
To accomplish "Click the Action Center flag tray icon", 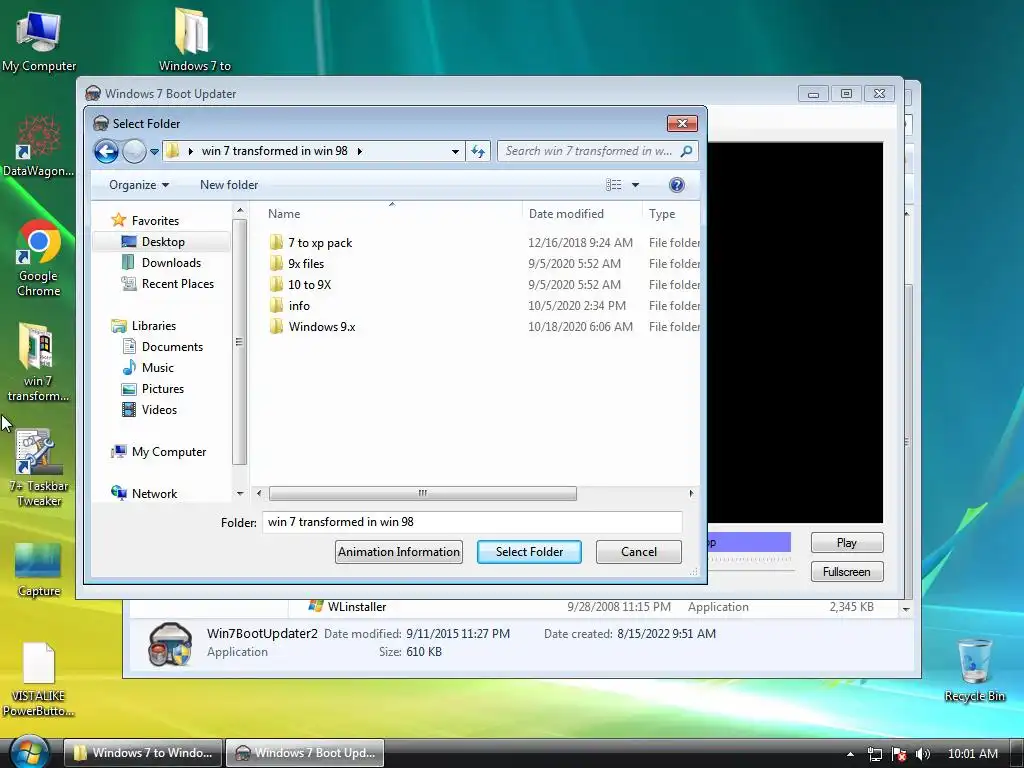I will coord(899,754).
